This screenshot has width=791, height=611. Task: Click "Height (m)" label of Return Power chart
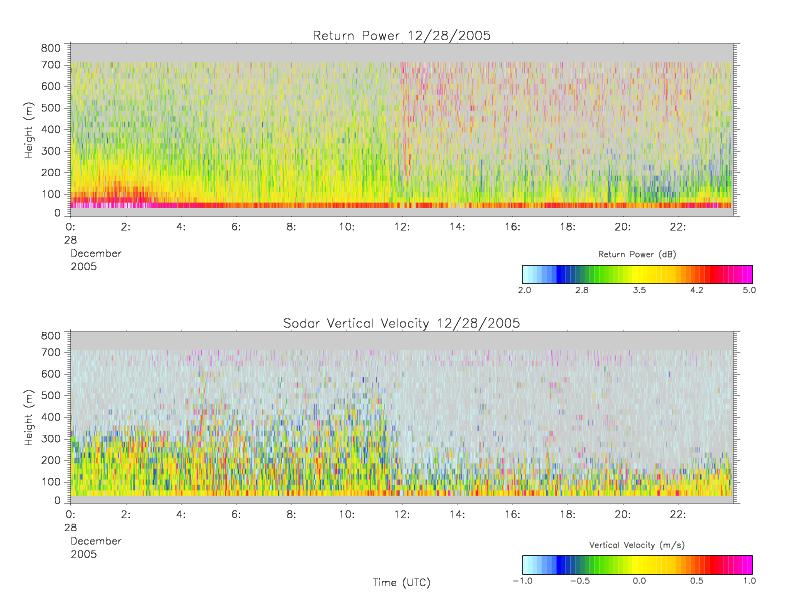[x=29, y=130]
